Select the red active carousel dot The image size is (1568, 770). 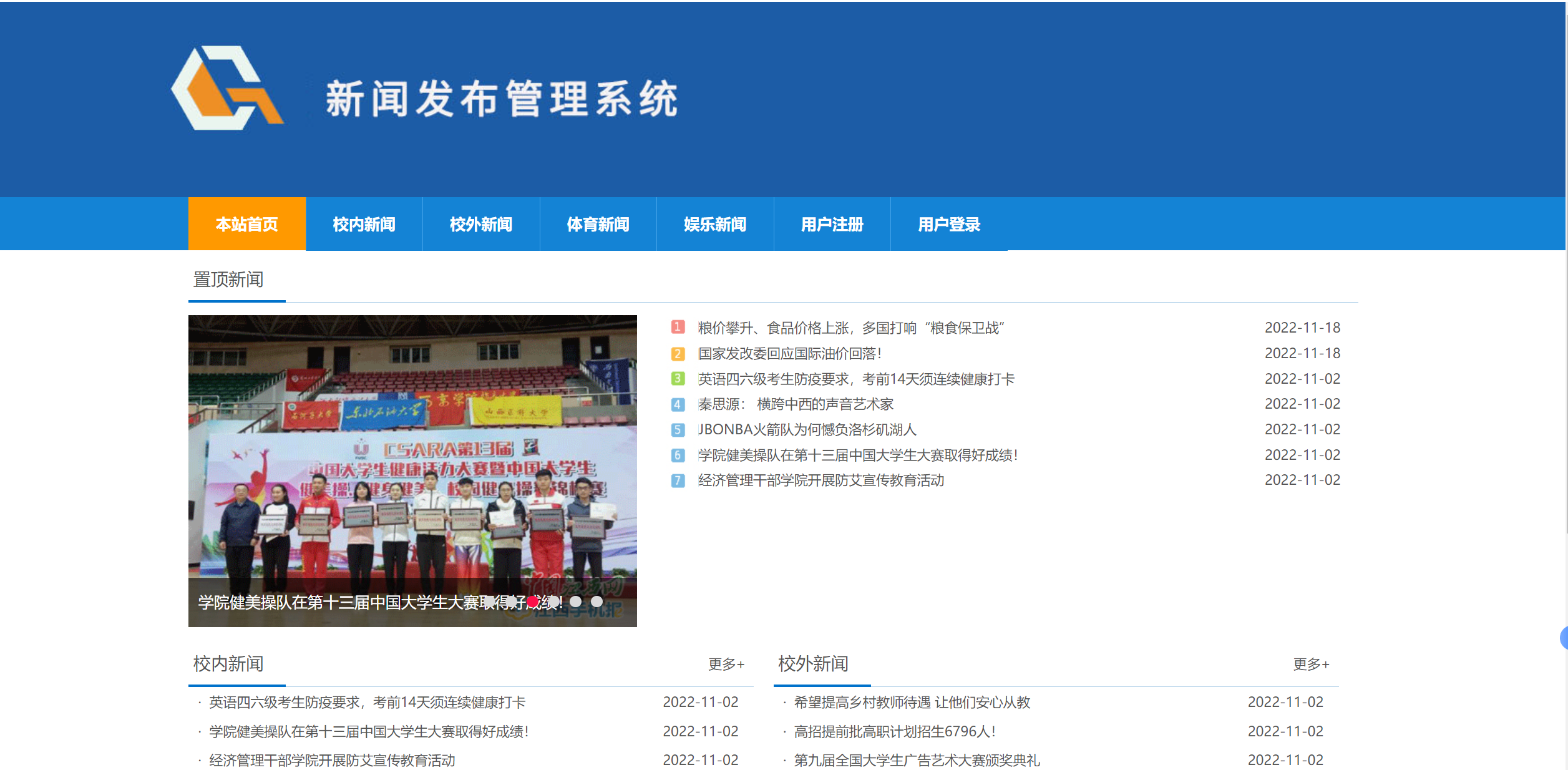click(532, 602)
